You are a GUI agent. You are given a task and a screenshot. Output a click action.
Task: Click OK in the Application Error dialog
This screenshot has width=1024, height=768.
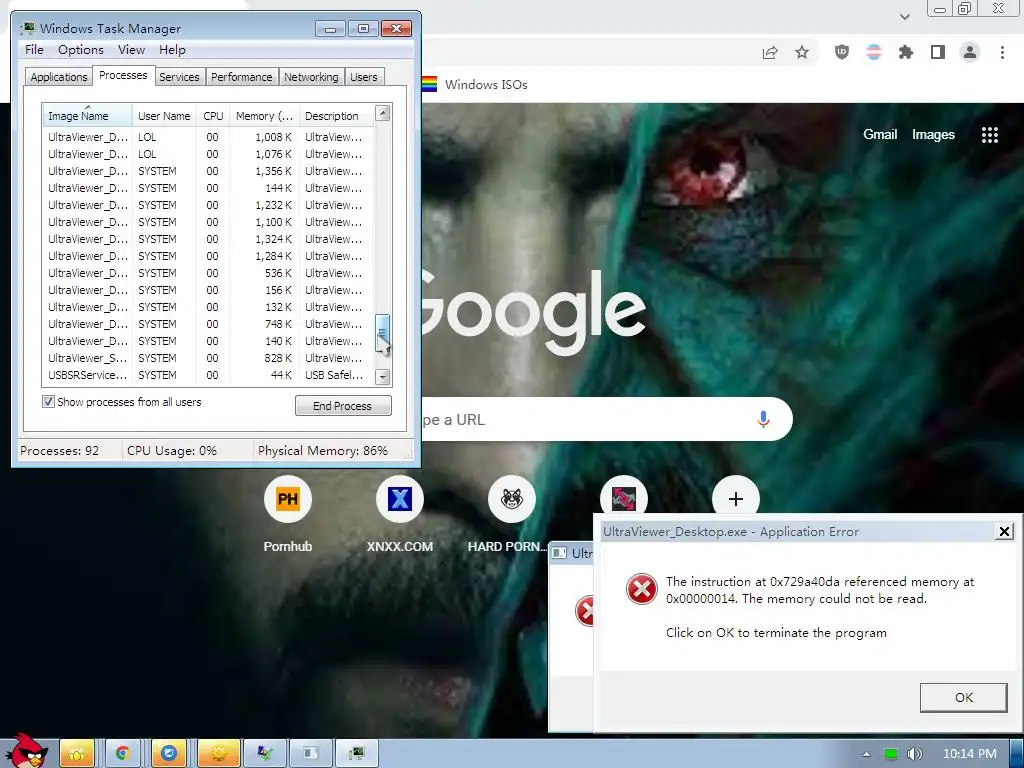click(963, 697)
